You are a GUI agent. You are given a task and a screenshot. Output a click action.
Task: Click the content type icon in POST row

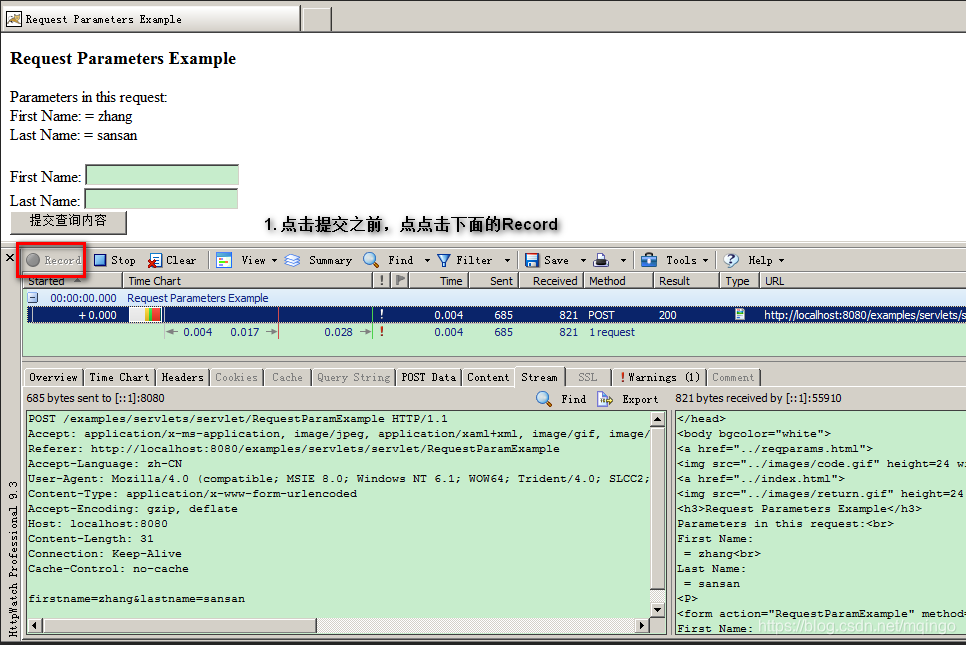pyautogui.click(x=740, y=315)
